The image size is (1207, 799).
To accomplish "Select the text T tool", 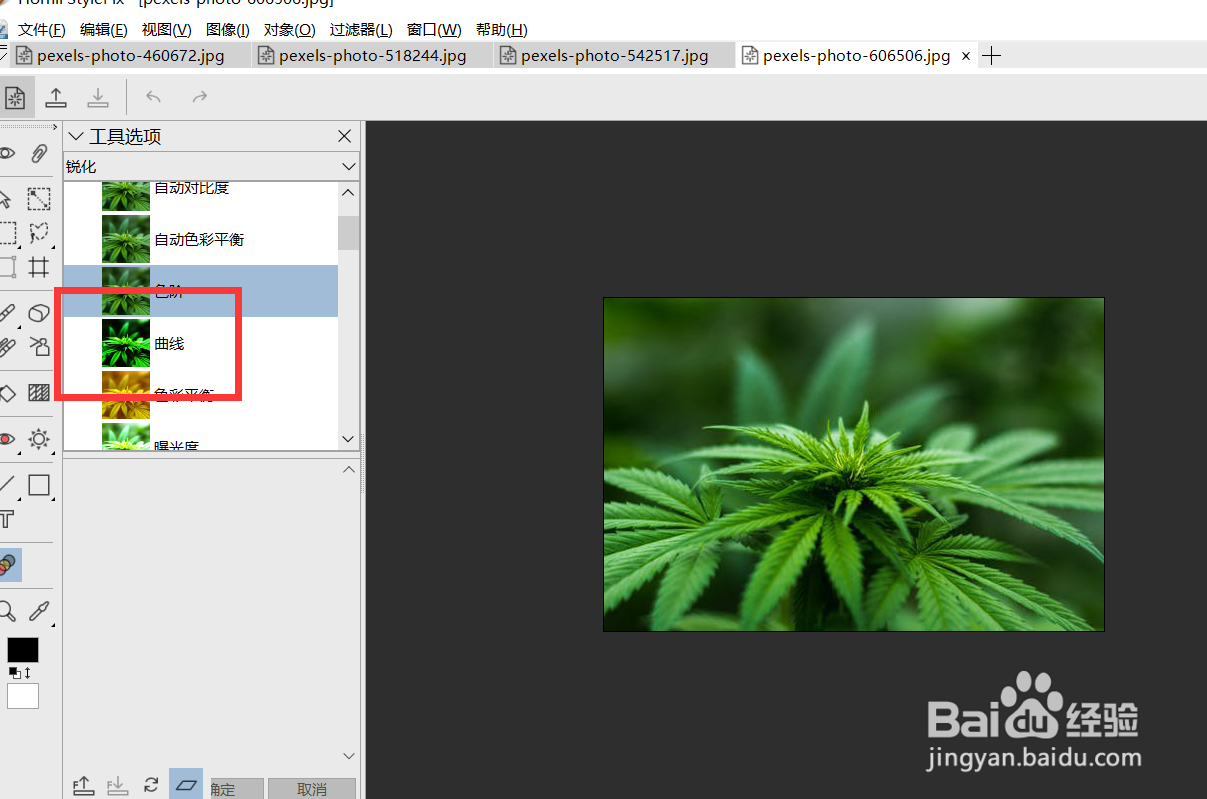I will (7, 518).
